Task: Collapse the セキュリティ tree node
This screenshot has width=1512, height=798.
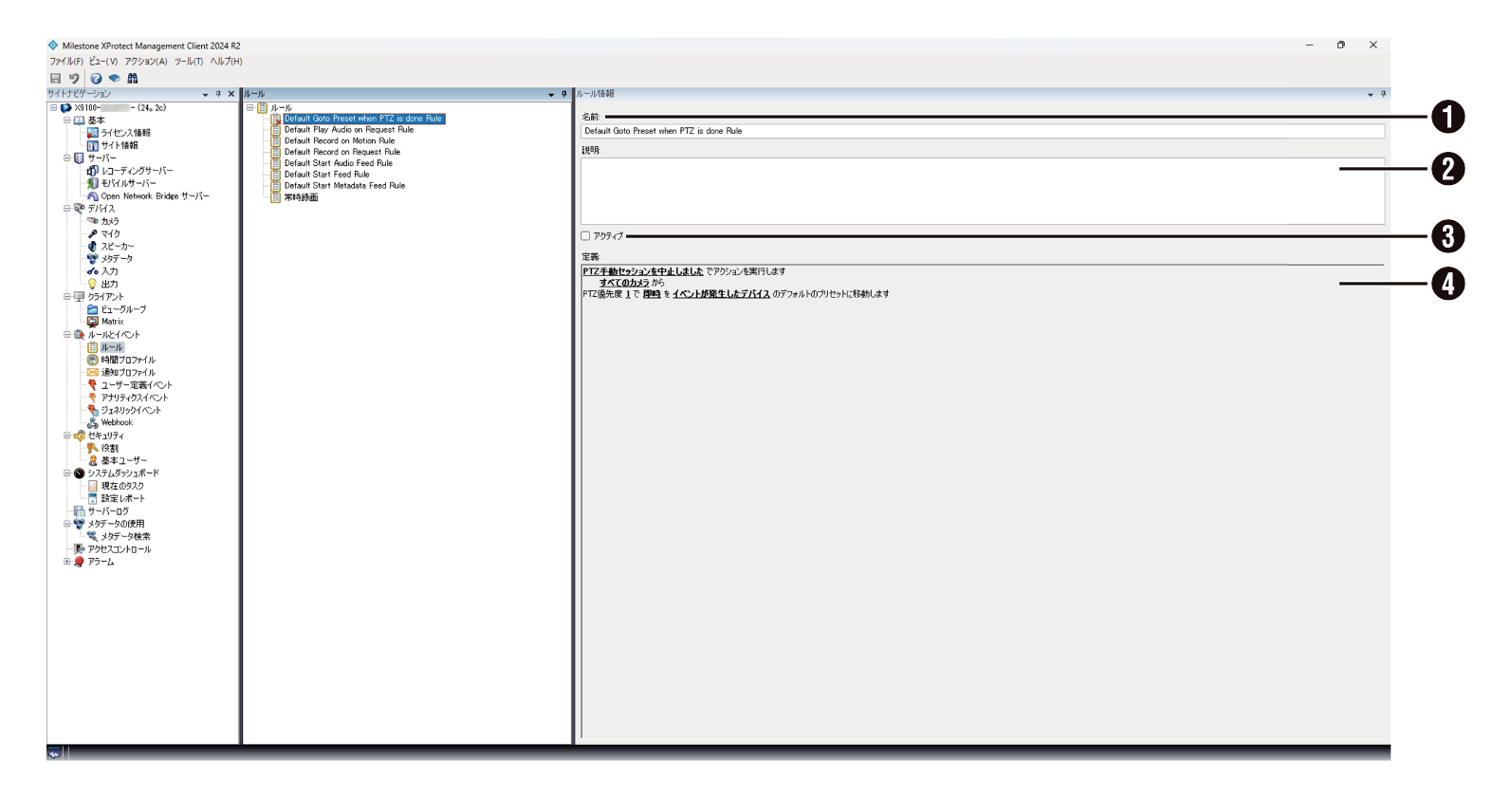Action: (x=67, y=436)
